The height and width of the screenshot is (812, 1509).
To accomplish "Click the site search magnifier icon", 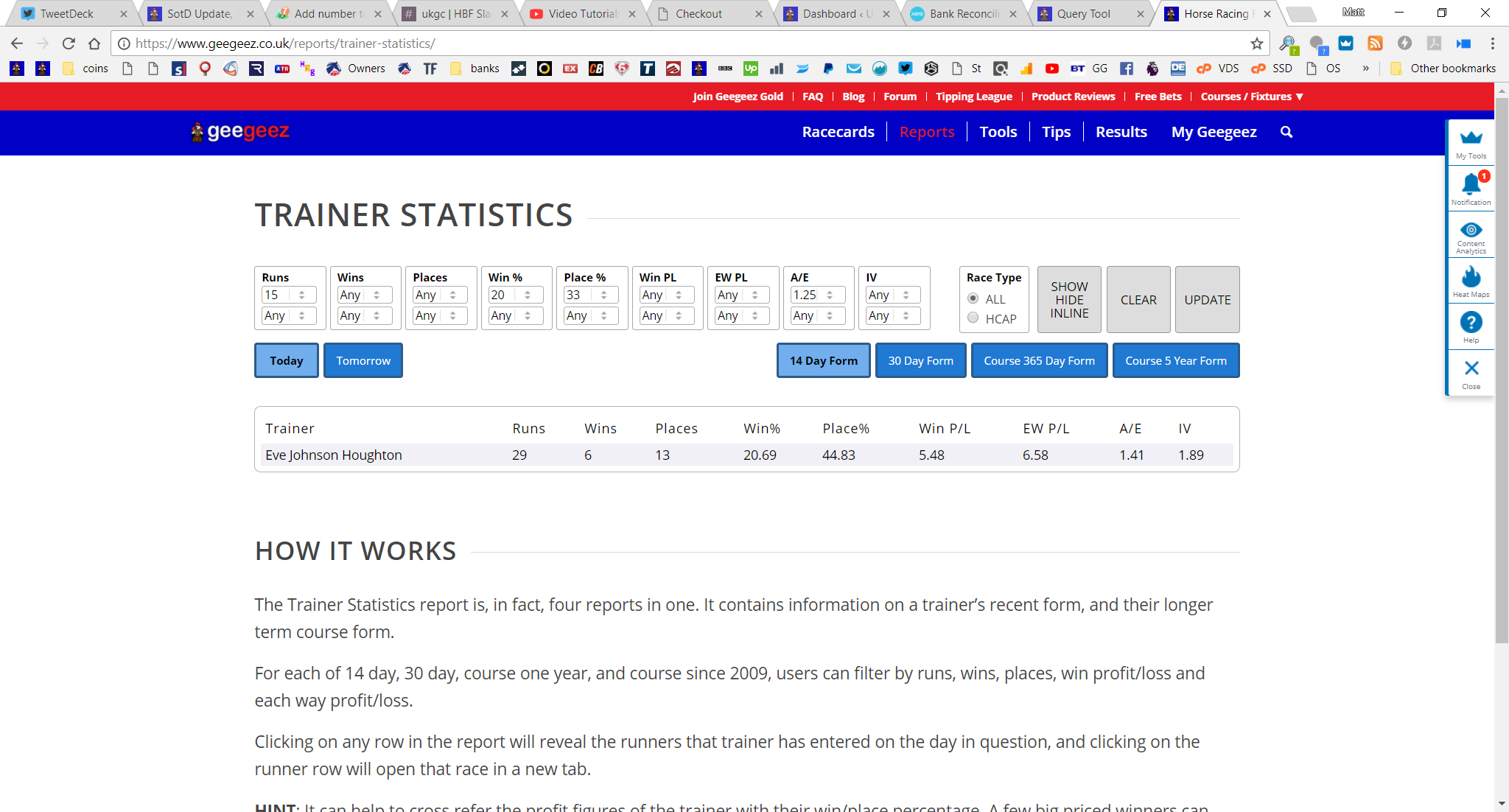I will coord(1286,132).
